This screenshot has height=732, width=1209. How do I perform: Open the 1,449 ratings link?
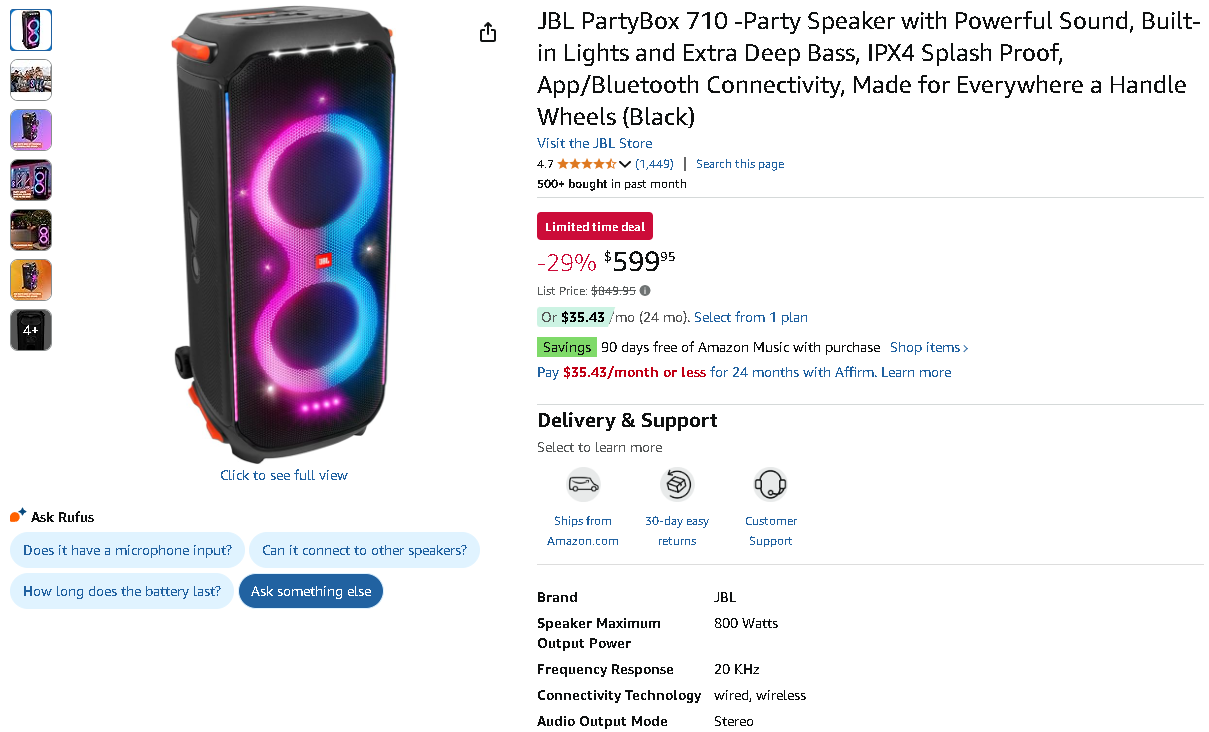[654, 164]
